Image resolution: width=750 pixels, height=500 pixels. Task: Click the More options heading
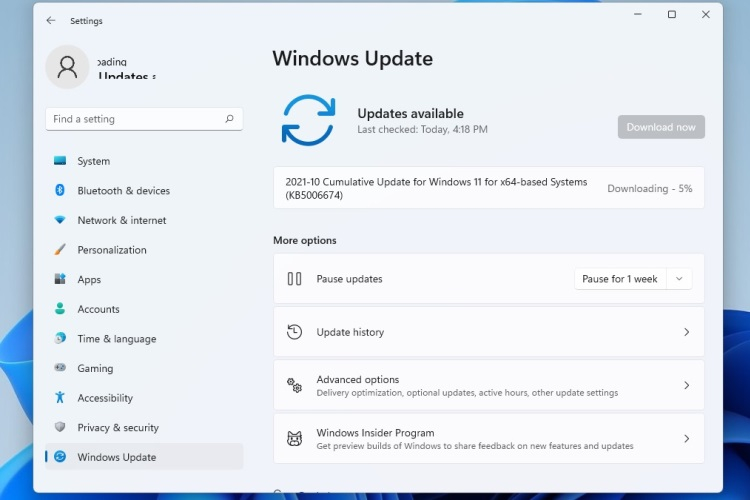tap(305, 240)
